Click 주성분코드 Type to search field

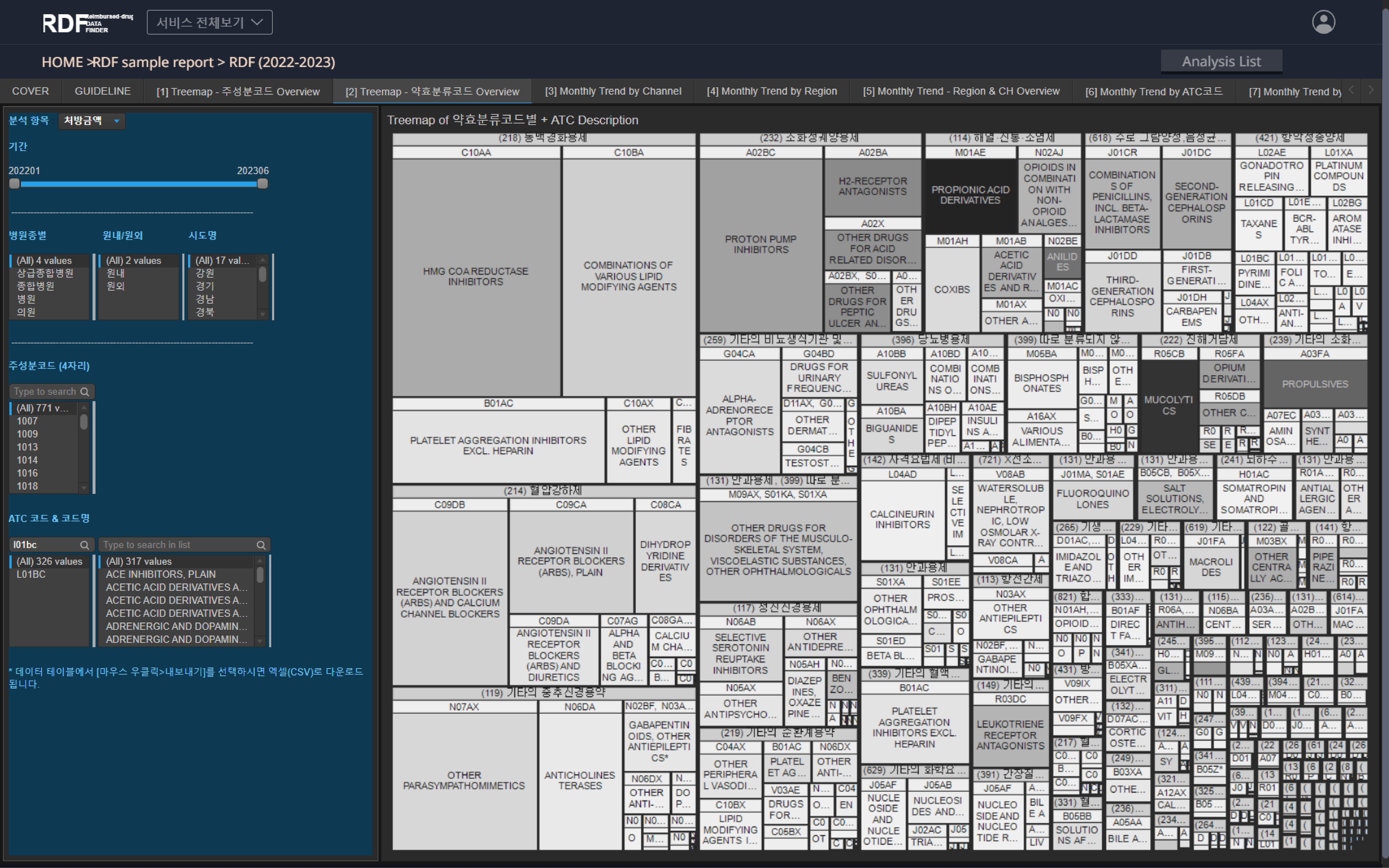[52, 391]
